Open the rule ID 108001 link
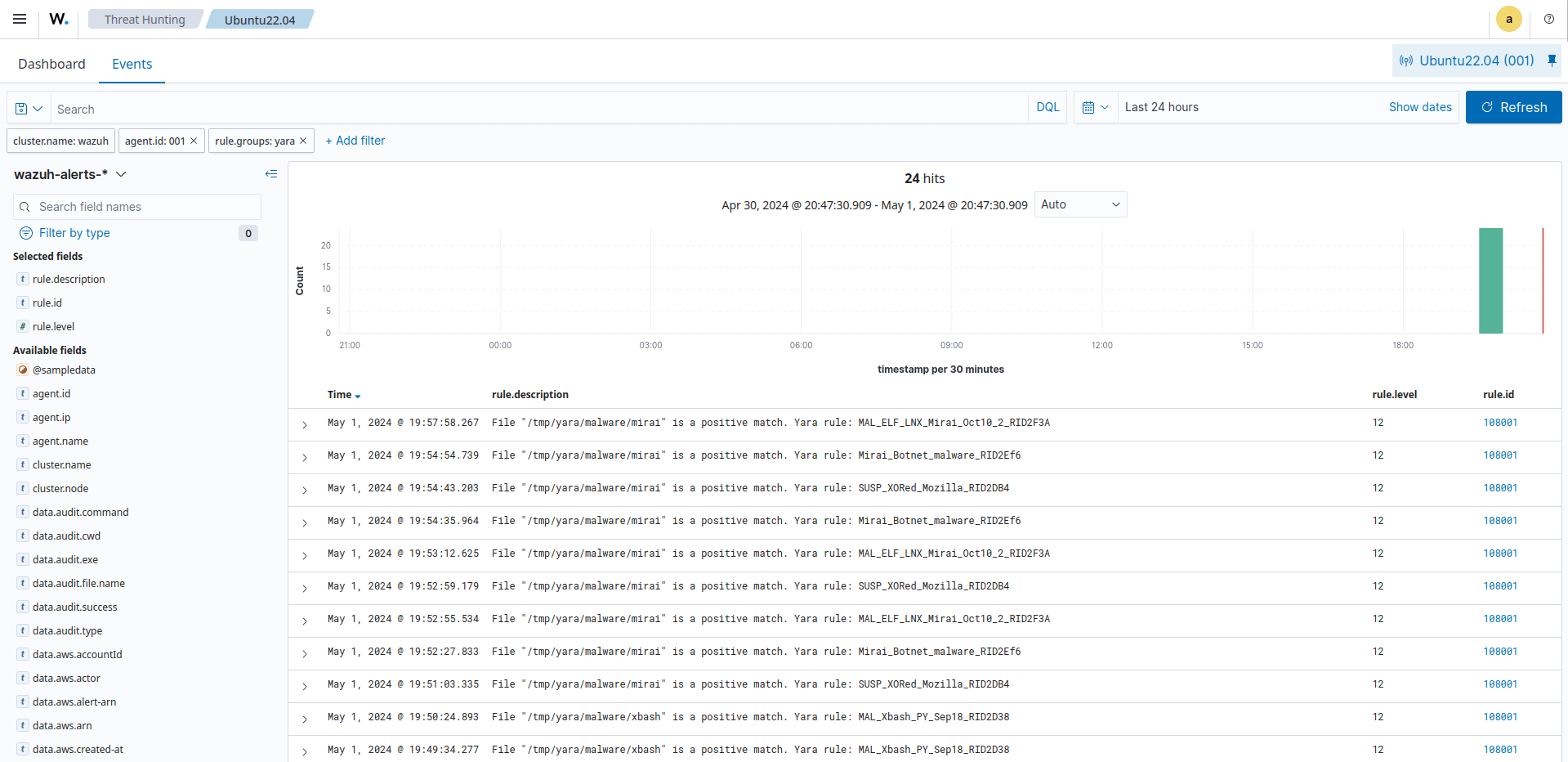 1500,423
